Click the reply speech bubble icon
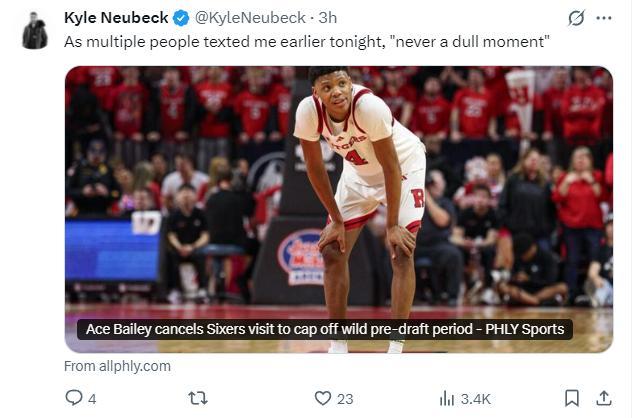 coord(74,398)
